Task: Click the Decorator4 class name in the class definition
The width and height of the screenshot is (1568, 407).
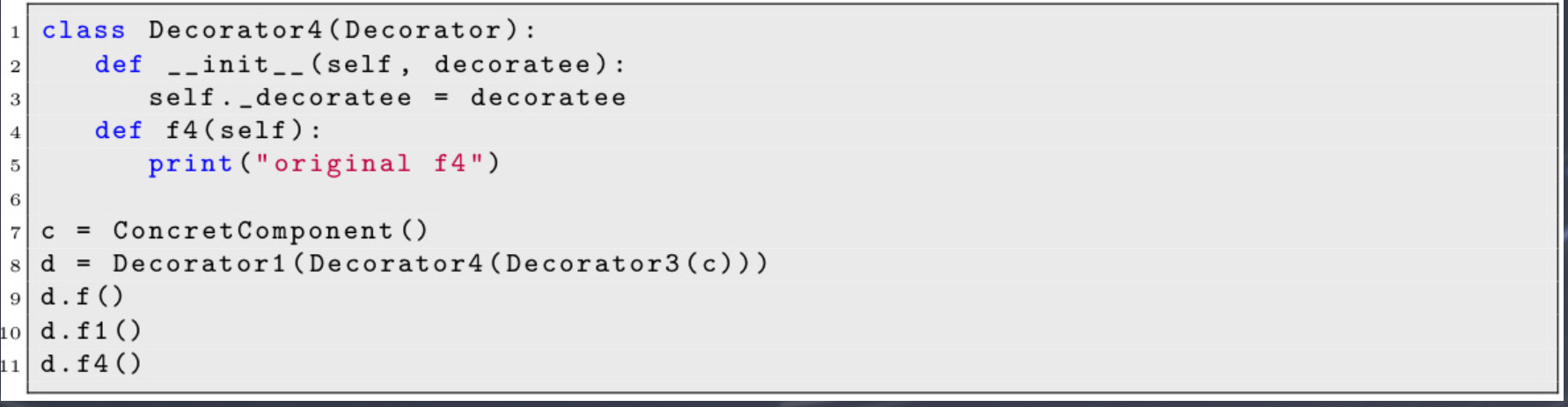Action: pyautogui.click(x=235, y=31)
